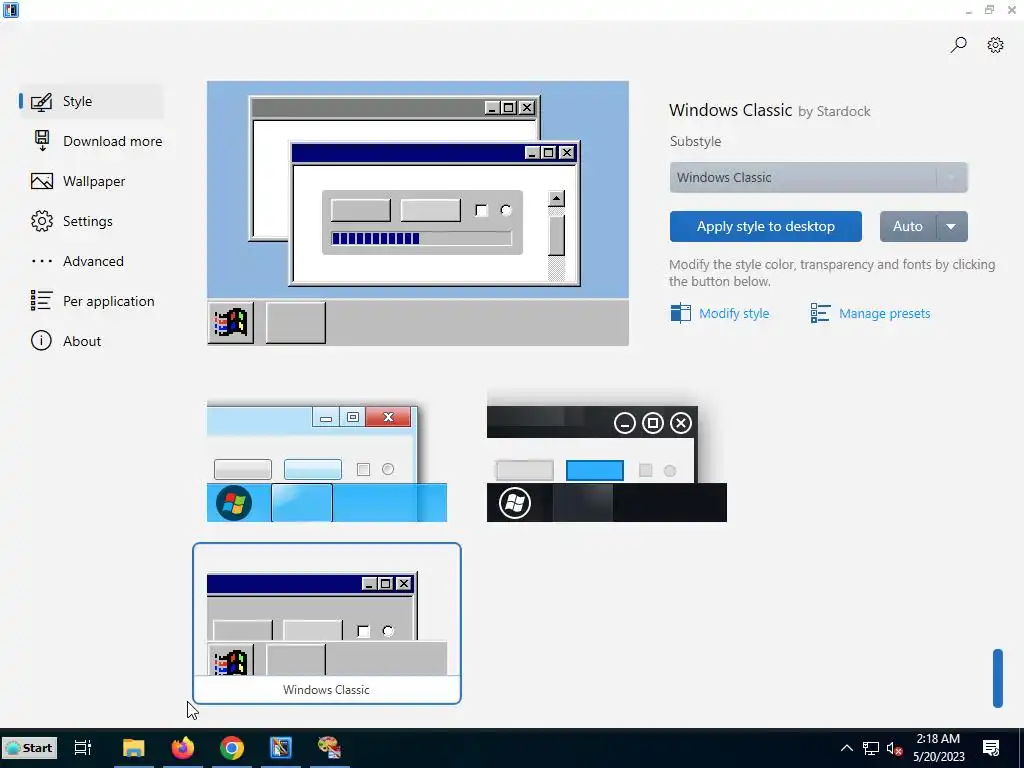This screenshot has width=1024, height=768.
Task: Open the Style section
Action: [91, 101]
